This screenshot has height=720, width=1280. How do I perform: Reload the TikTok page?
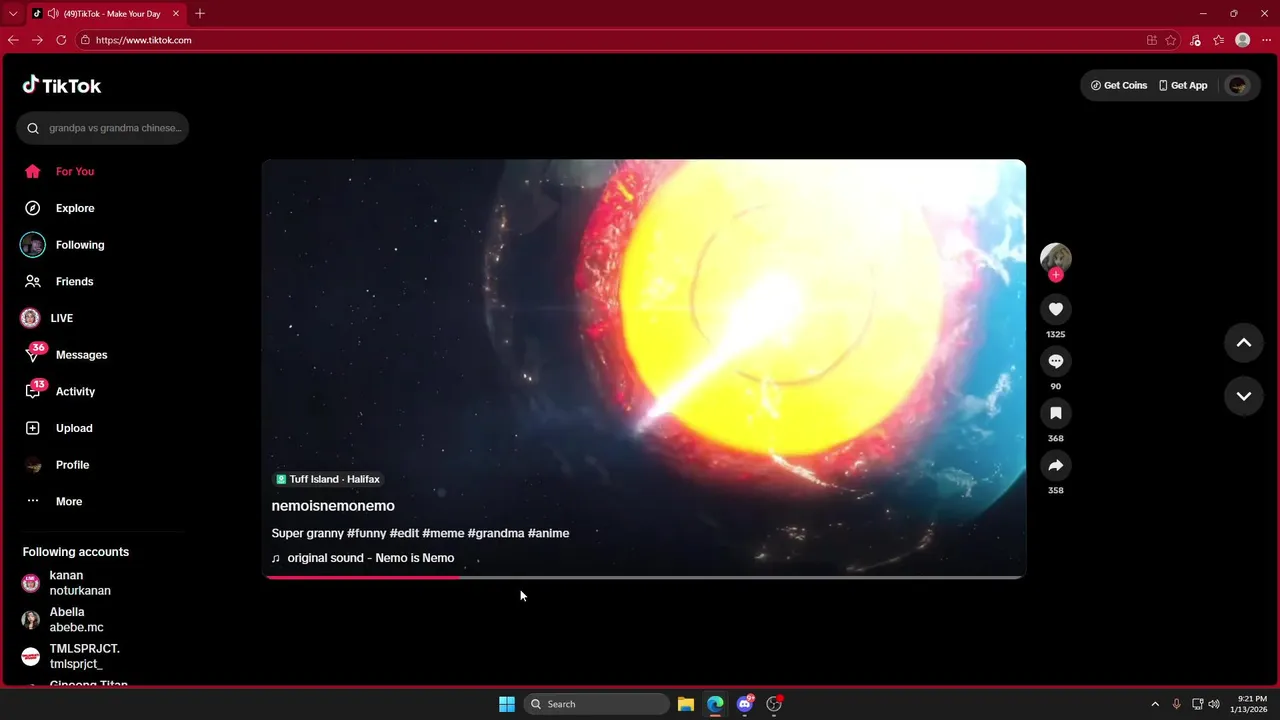click(x=61, y=40)
